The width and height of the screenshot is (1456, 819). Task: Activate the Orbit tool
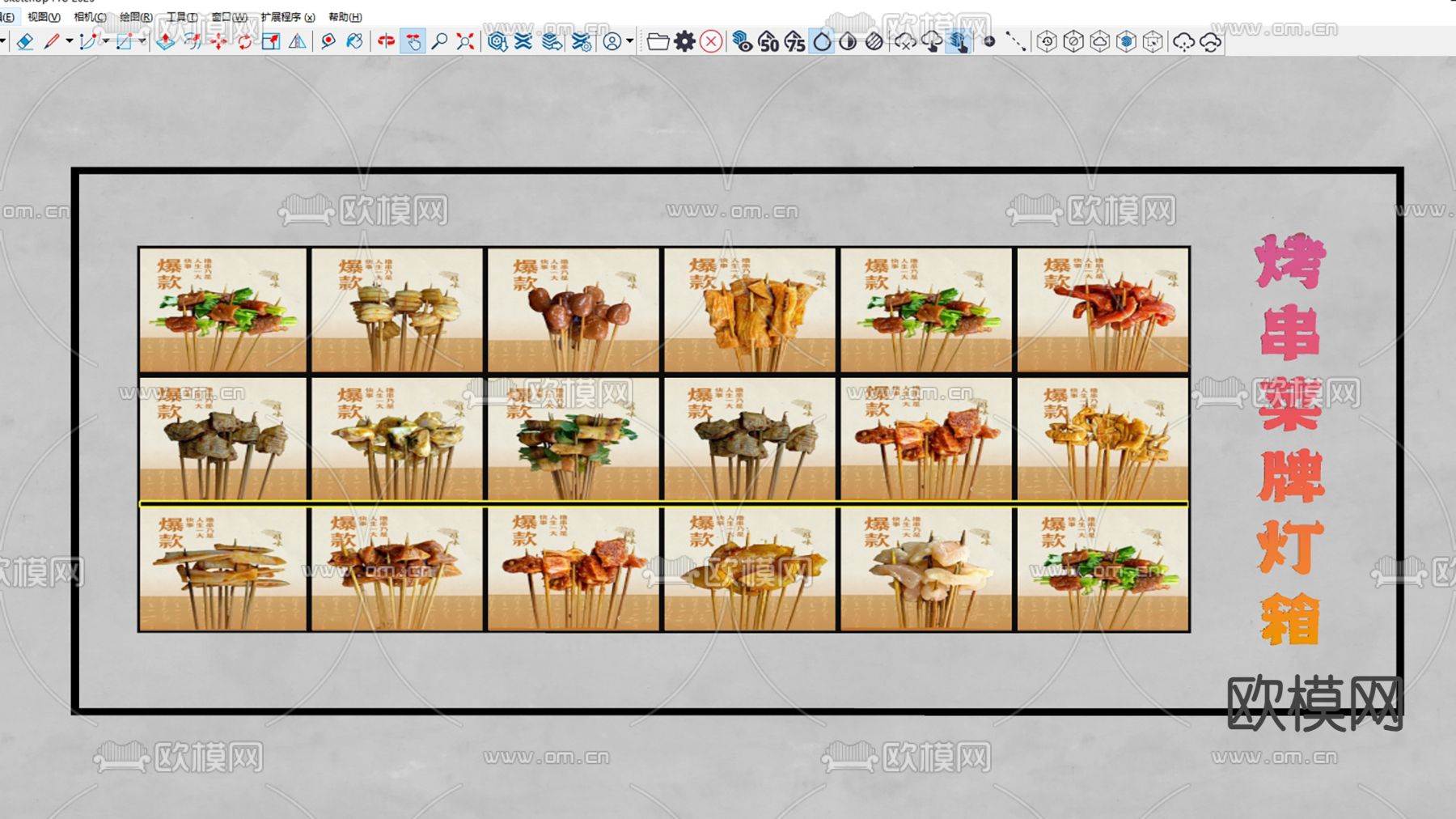click(386, 41)
